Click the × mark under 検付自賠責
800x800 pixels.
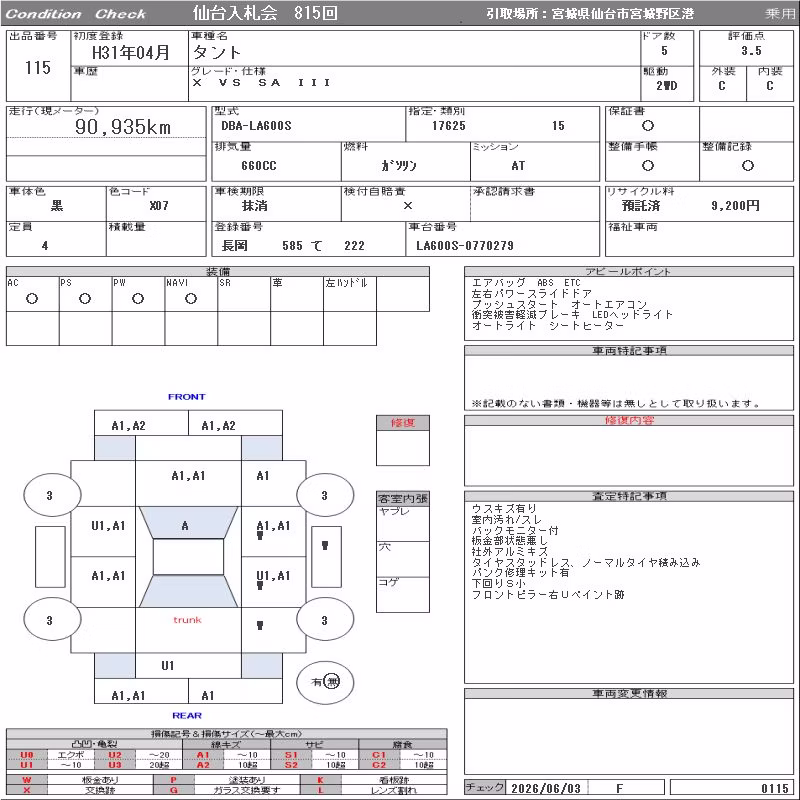(x=408, y=206)
